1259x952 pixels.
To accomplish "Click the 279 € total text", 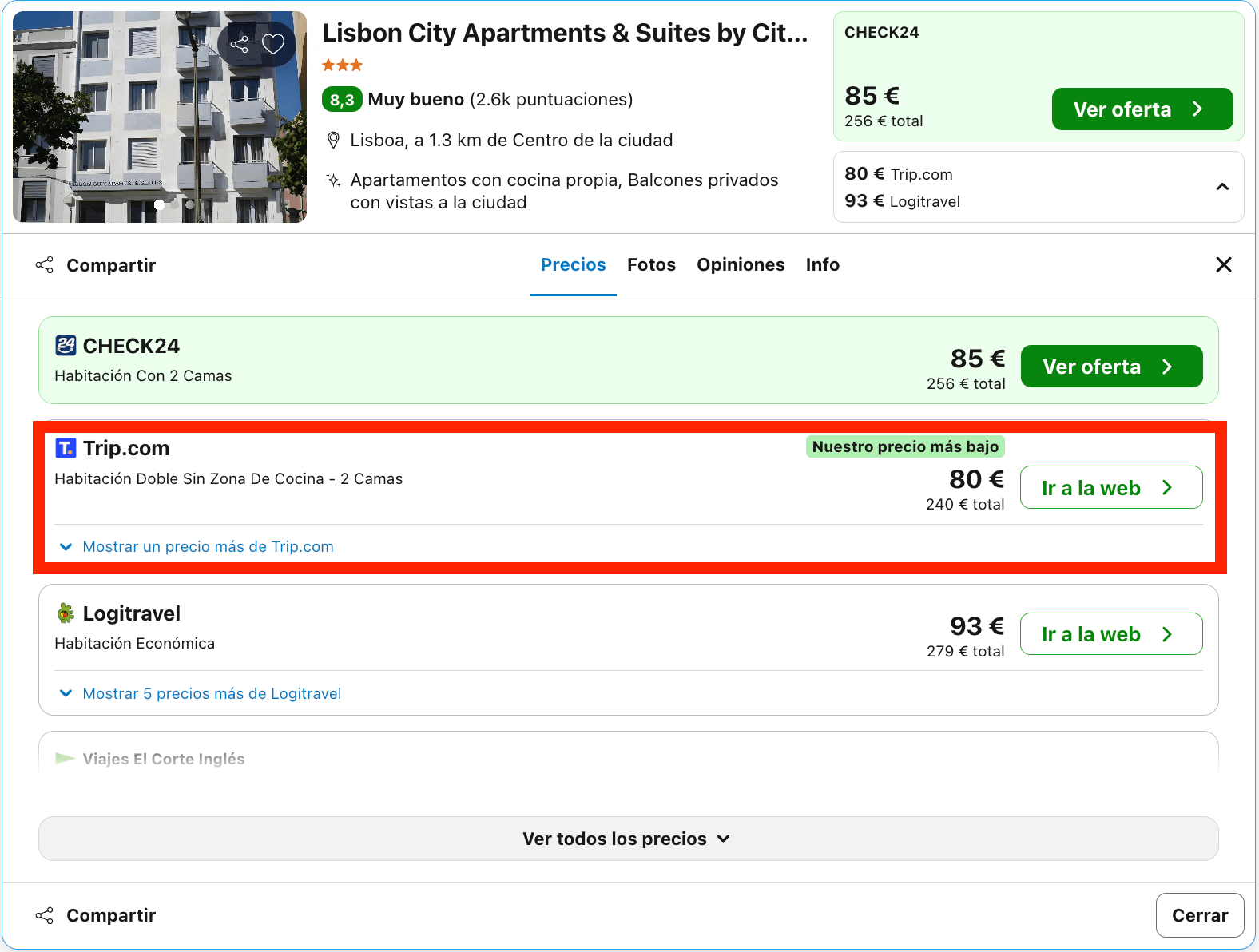I will 965,652.
